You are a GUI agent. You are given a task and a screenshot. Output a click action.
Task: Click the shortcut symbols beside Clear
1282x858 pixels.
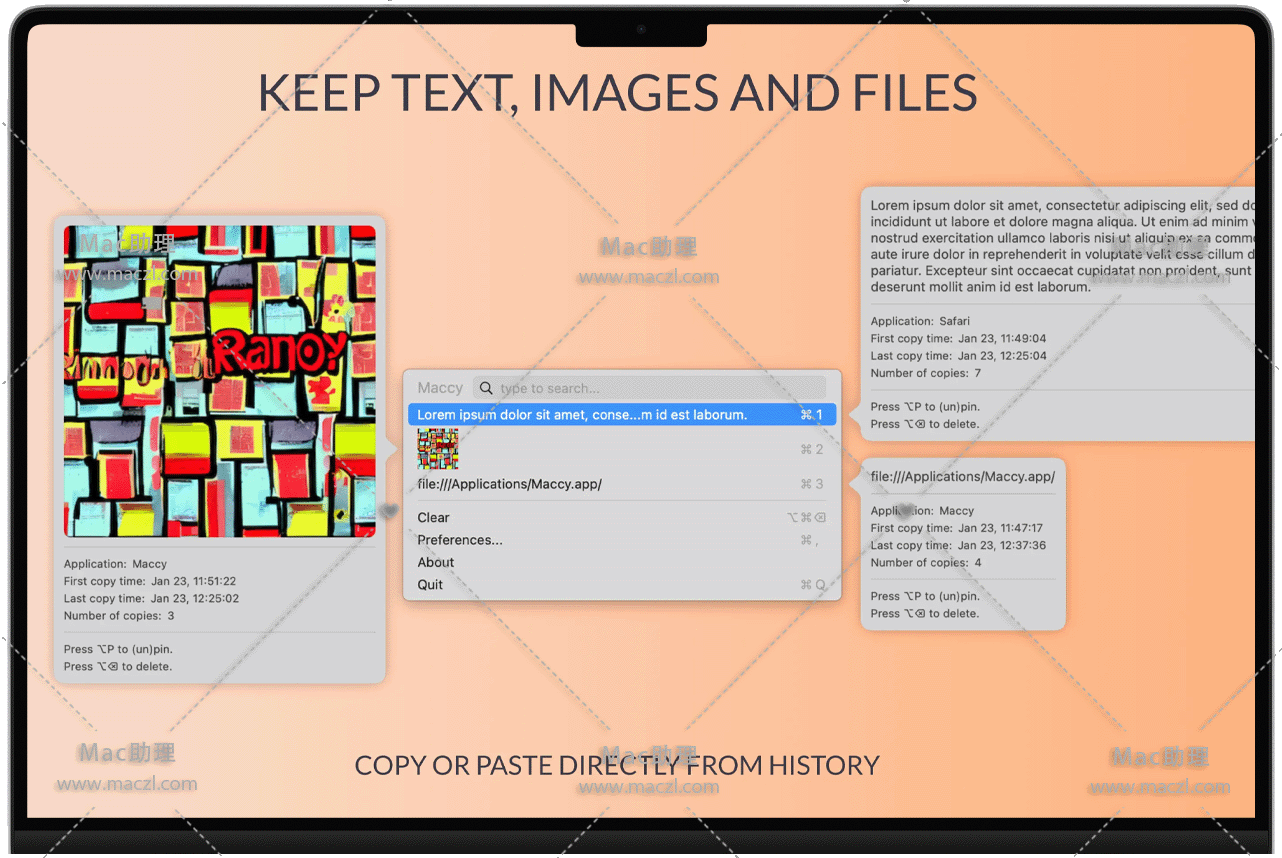[x=806, y=517]
